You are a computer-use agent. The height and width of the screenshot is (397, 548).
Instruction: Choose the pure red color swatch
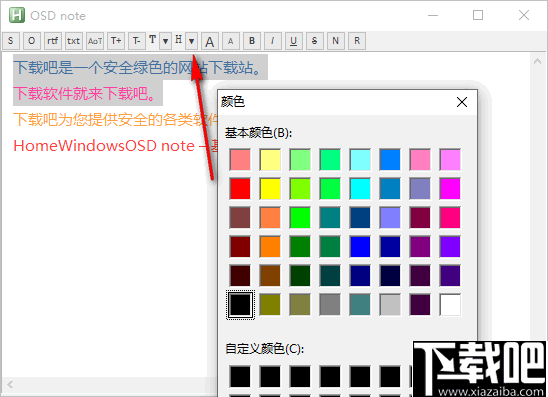tap(240, 188)
